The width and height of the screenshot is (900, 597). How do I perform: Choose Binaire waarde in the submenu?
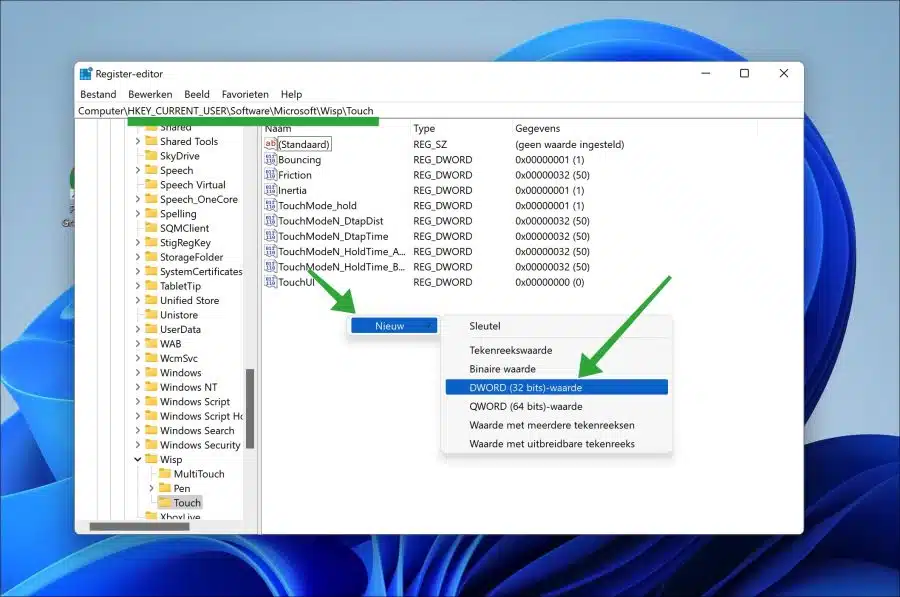(502, 369)
